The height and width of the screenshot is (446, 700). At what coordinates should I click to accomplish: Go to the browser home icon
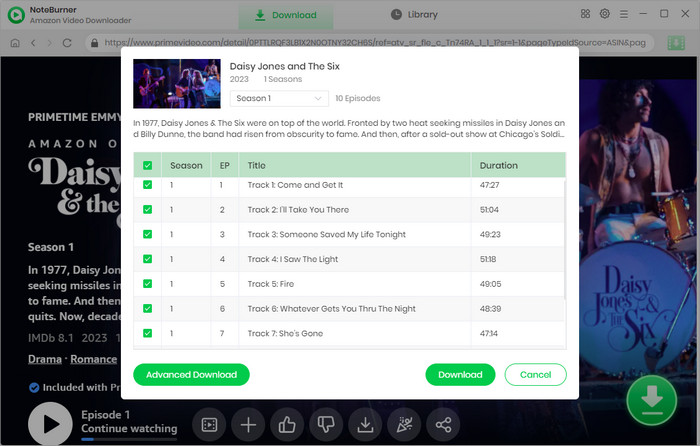click(x=15, y=43)
